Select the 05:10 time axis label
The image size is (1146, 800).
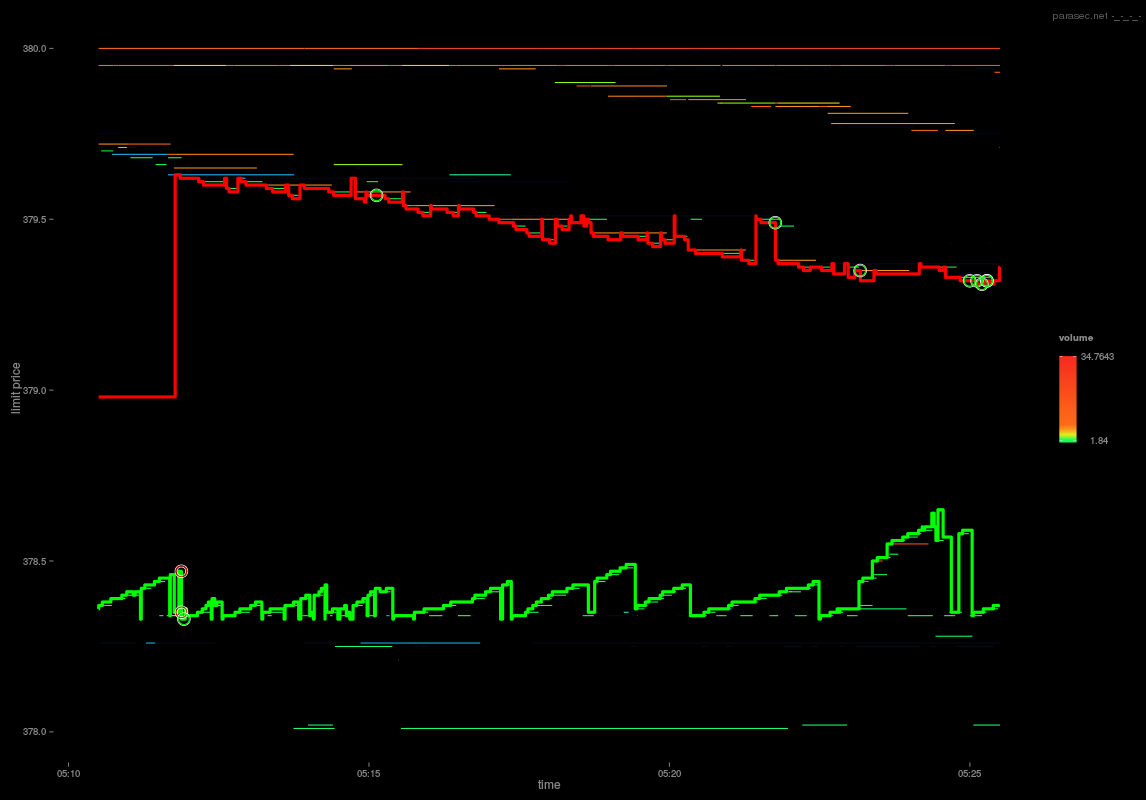click(69, 772)
